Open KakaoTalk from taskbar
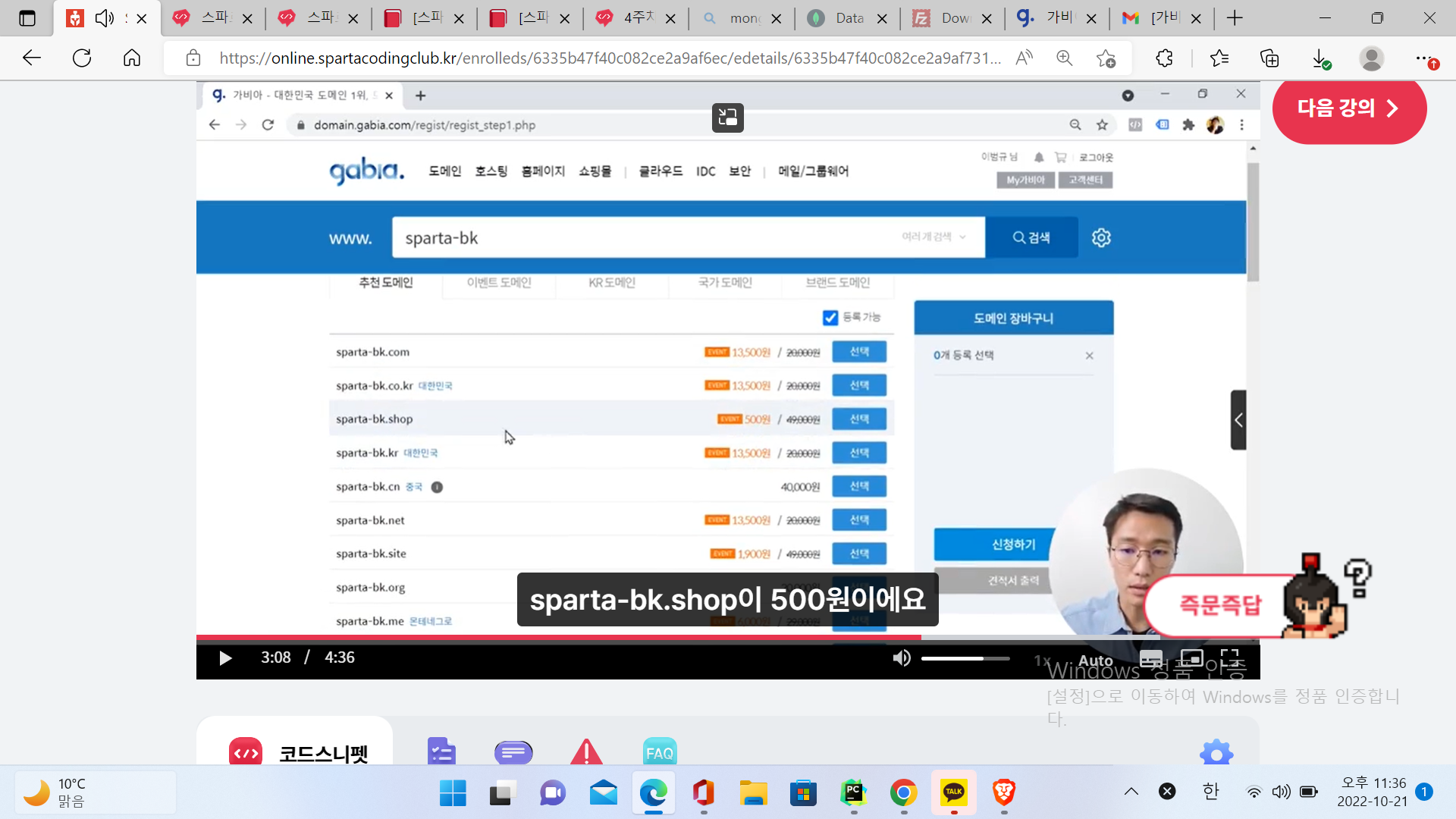Image resolution: width=1456 pixels, height=819 pixels. coord(953,793)
